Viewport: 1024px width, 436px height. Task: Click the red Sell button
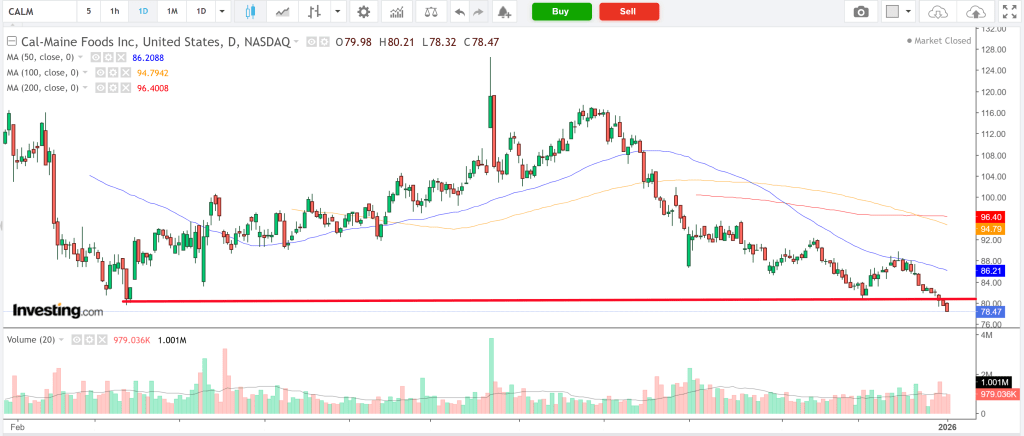click(x=629, y=12)
